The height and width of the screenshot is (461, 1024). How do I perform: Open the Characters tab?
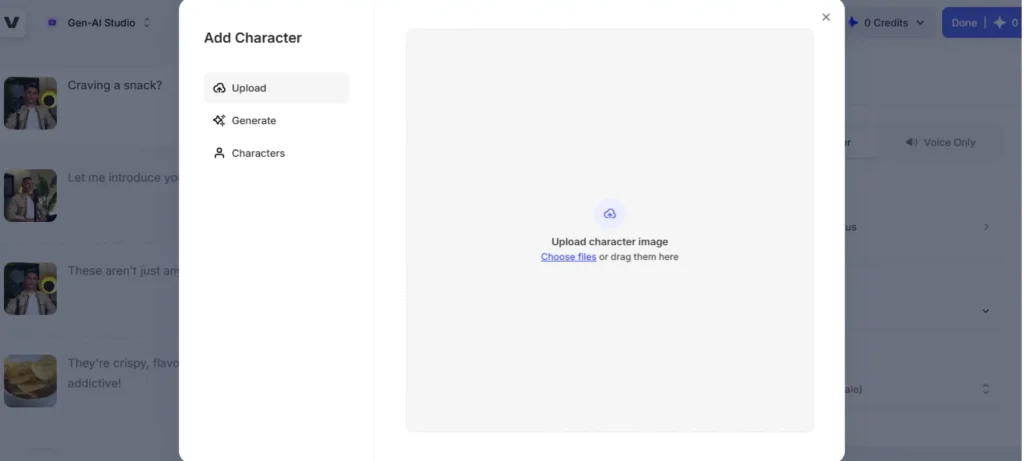click(x=258, y=154)
